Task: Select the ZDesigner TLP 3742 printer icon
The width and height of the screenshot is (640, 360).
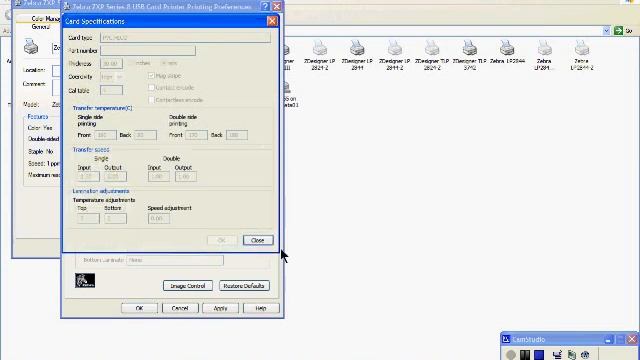Action: (470, 48)
